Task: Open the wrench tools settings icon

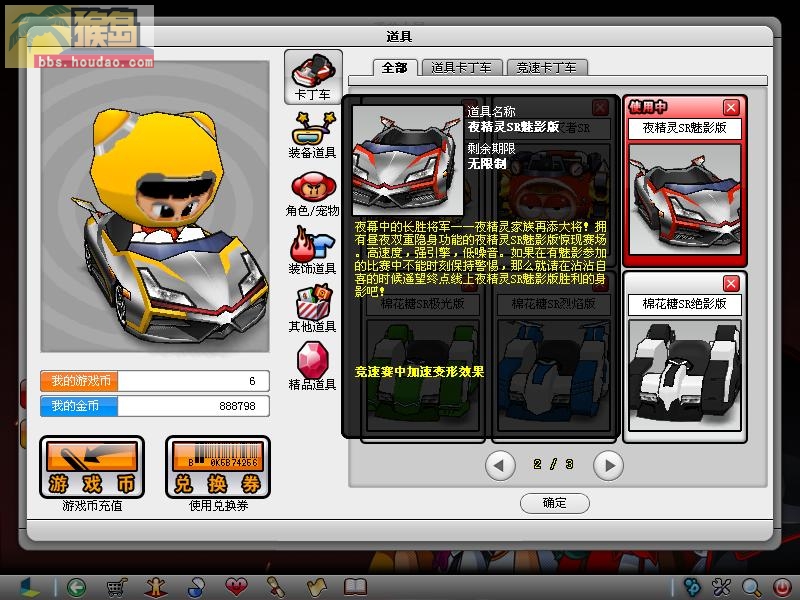Action: click(x=722, y=587)
